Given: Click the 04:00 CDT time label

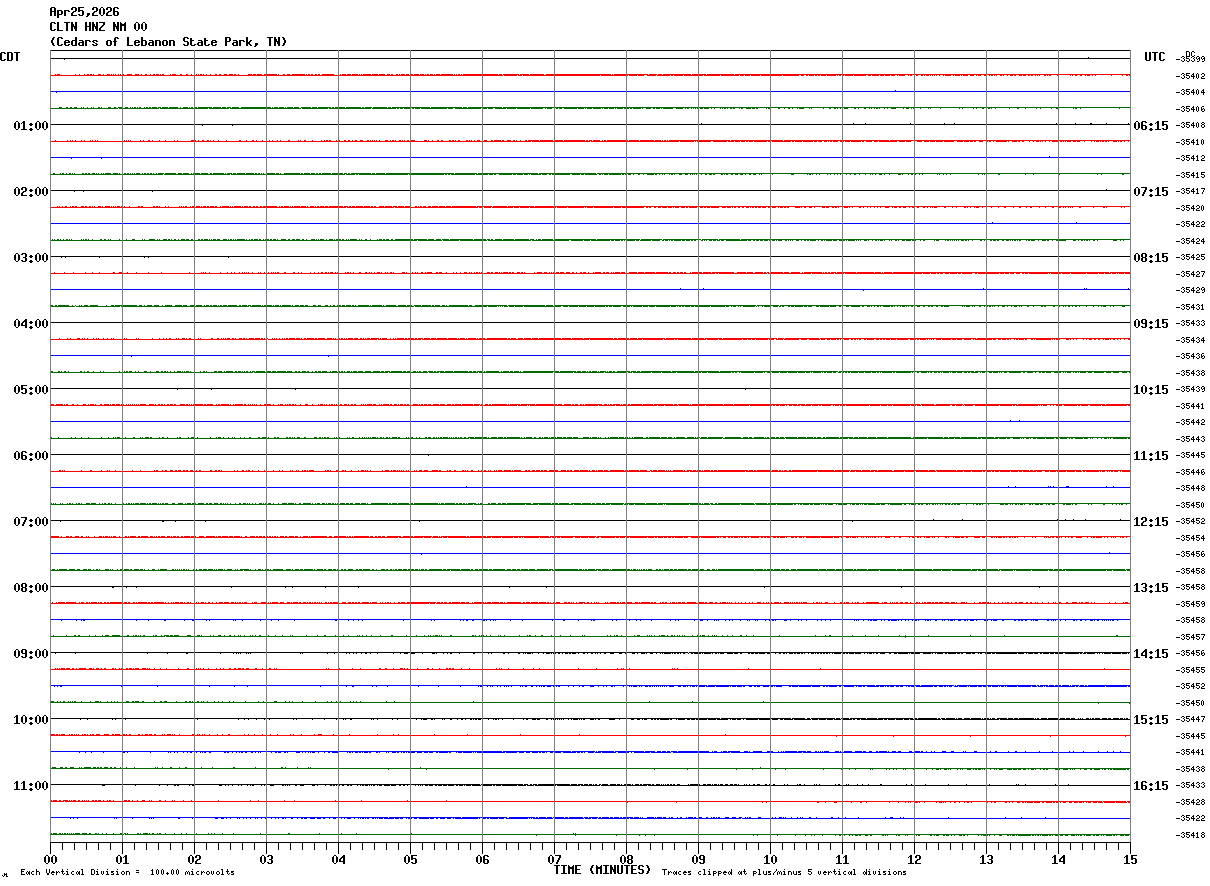Looking at the screenshot, I should click(x=31, y=323).
